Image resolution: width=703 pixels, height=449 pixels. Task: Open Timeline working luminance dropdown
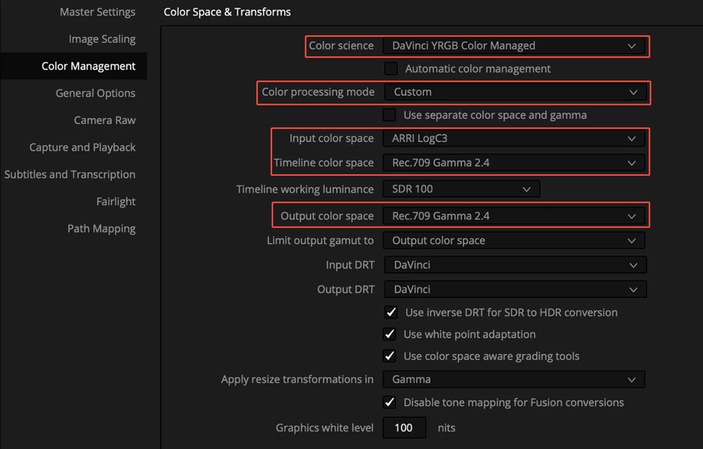pyautogui.click(x=461, y=189)
